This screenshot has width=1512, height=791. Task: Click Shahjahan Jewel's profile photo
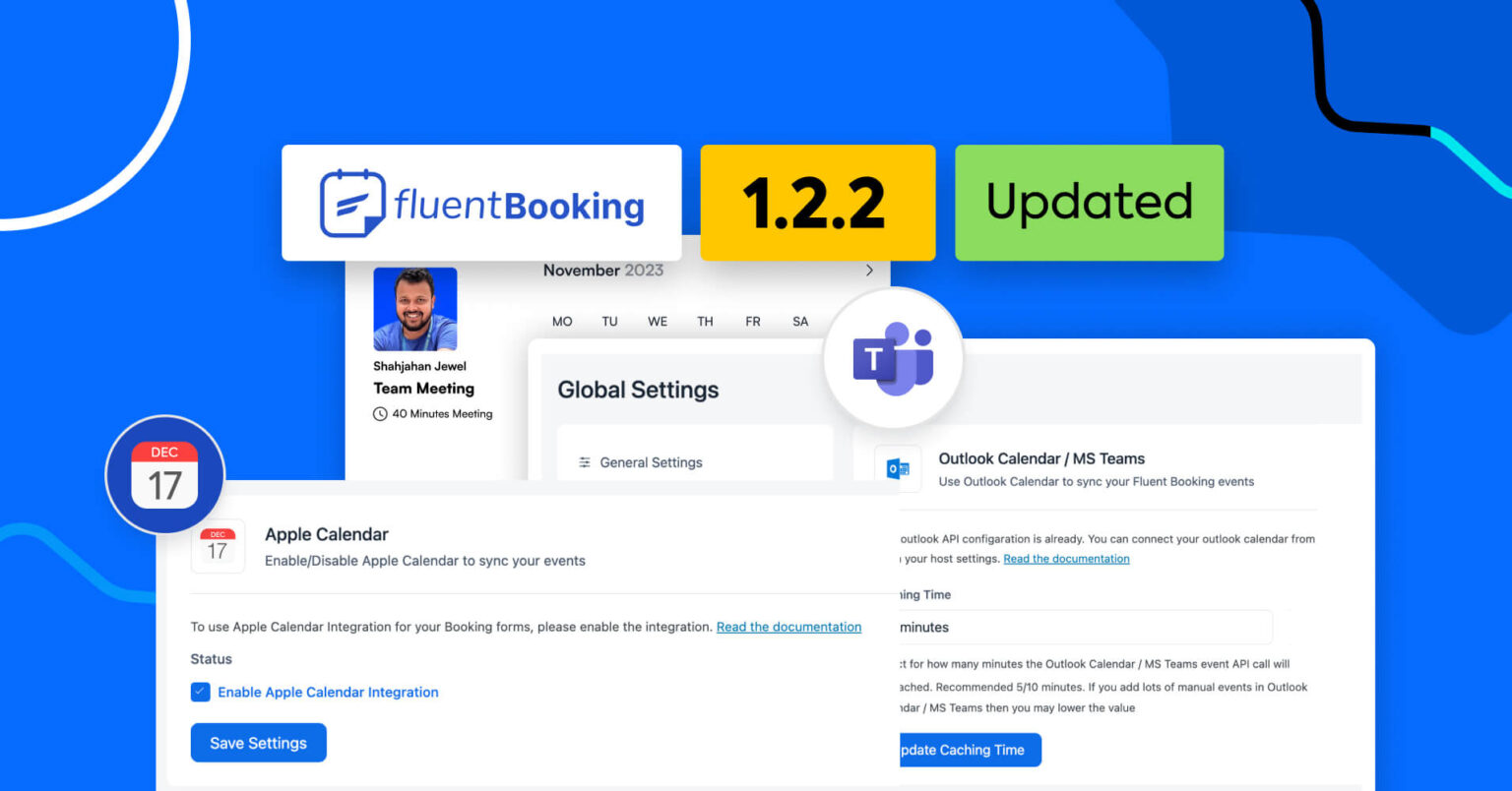[x=414, y=308]
